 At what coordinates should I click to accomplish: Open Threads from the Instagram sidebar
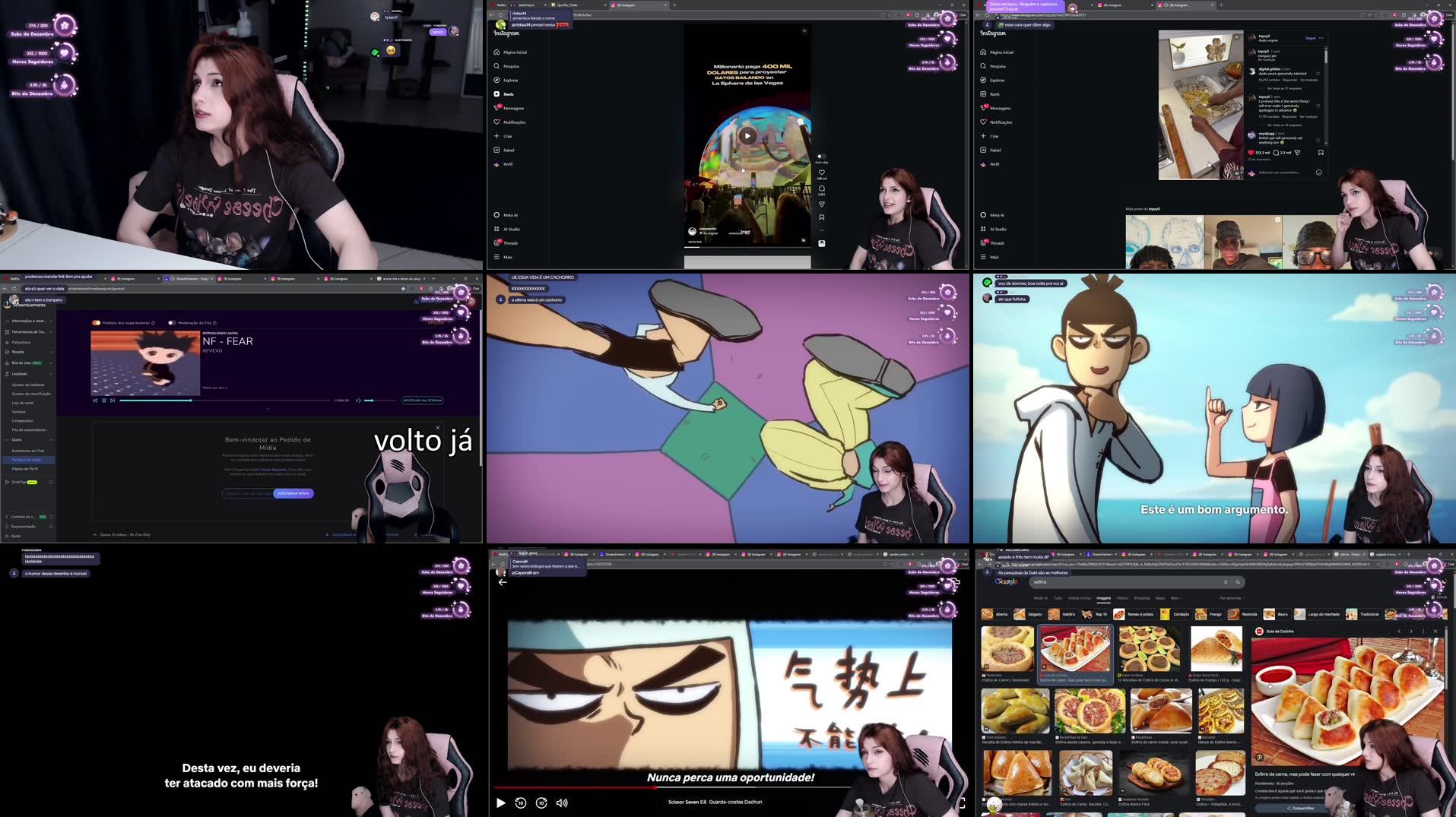(x=498, y=242)
